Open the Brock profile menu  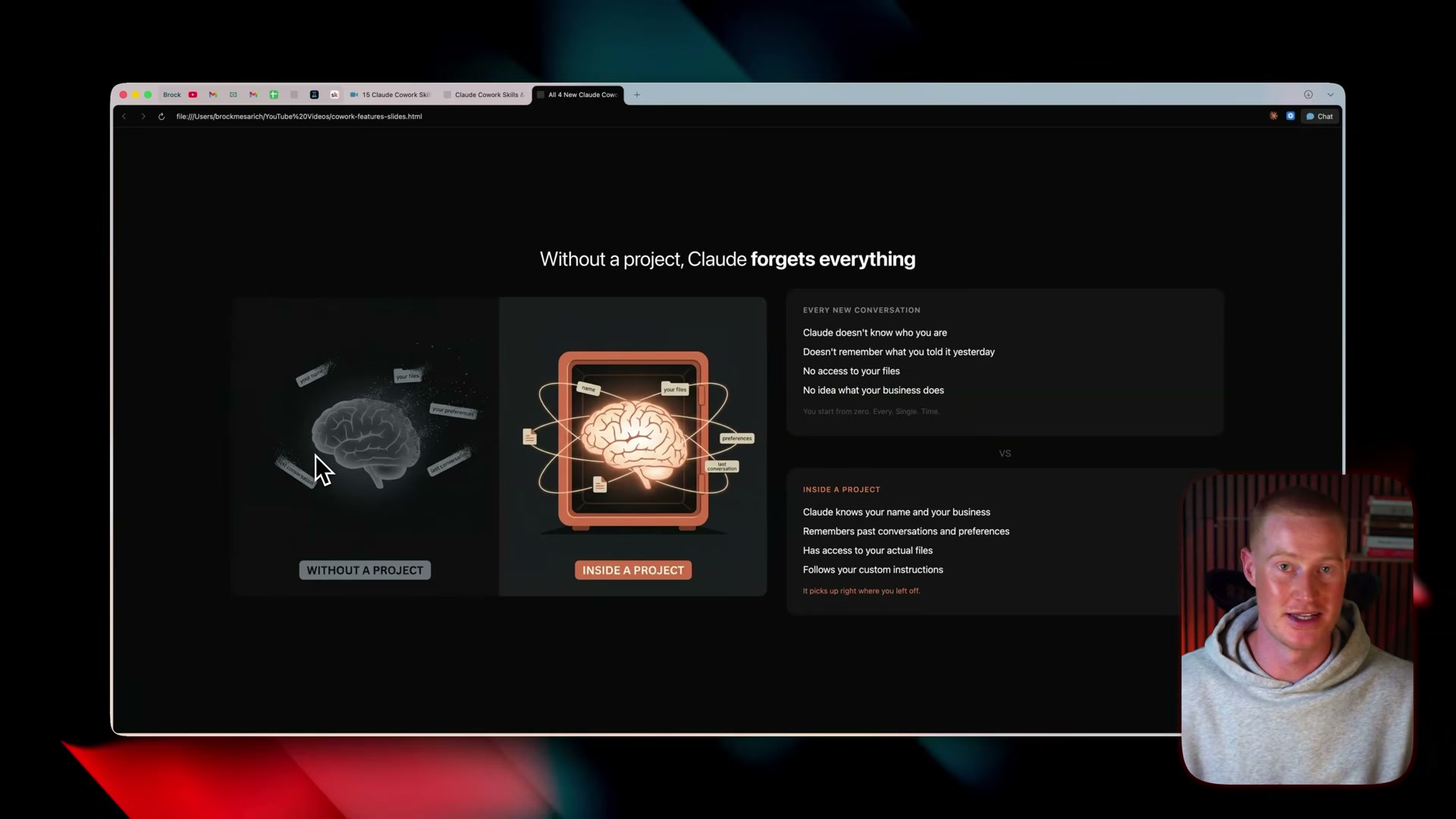tap(171, 95)
